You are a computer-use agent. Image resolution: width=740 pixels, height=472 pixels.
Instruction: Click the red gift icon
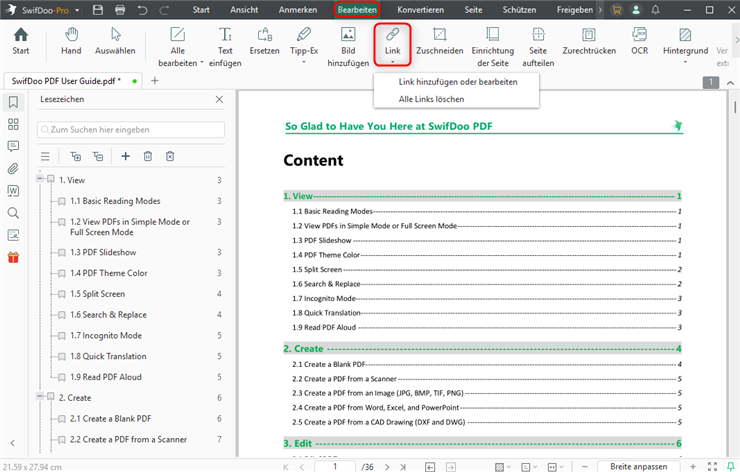pos(13,257)
